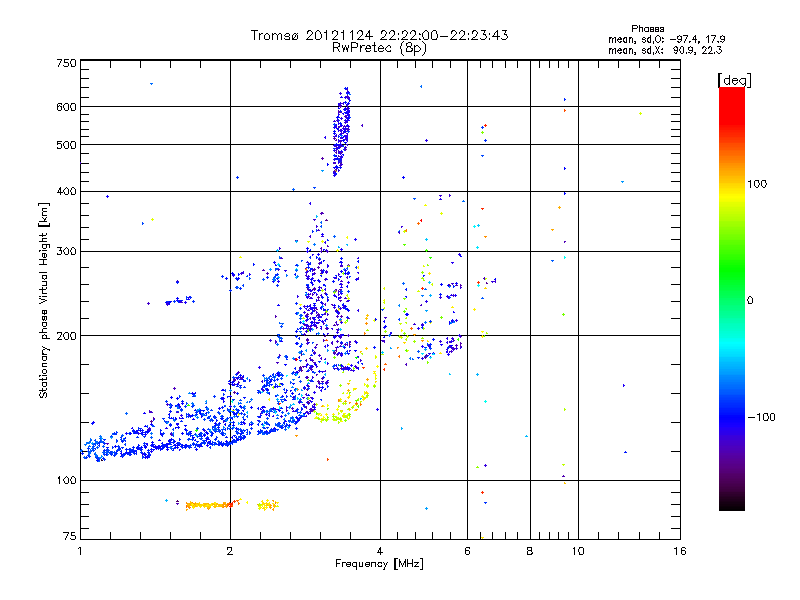
Task: Click the 'RwPretec (8p)' subtitle
Action: [379, 48]
